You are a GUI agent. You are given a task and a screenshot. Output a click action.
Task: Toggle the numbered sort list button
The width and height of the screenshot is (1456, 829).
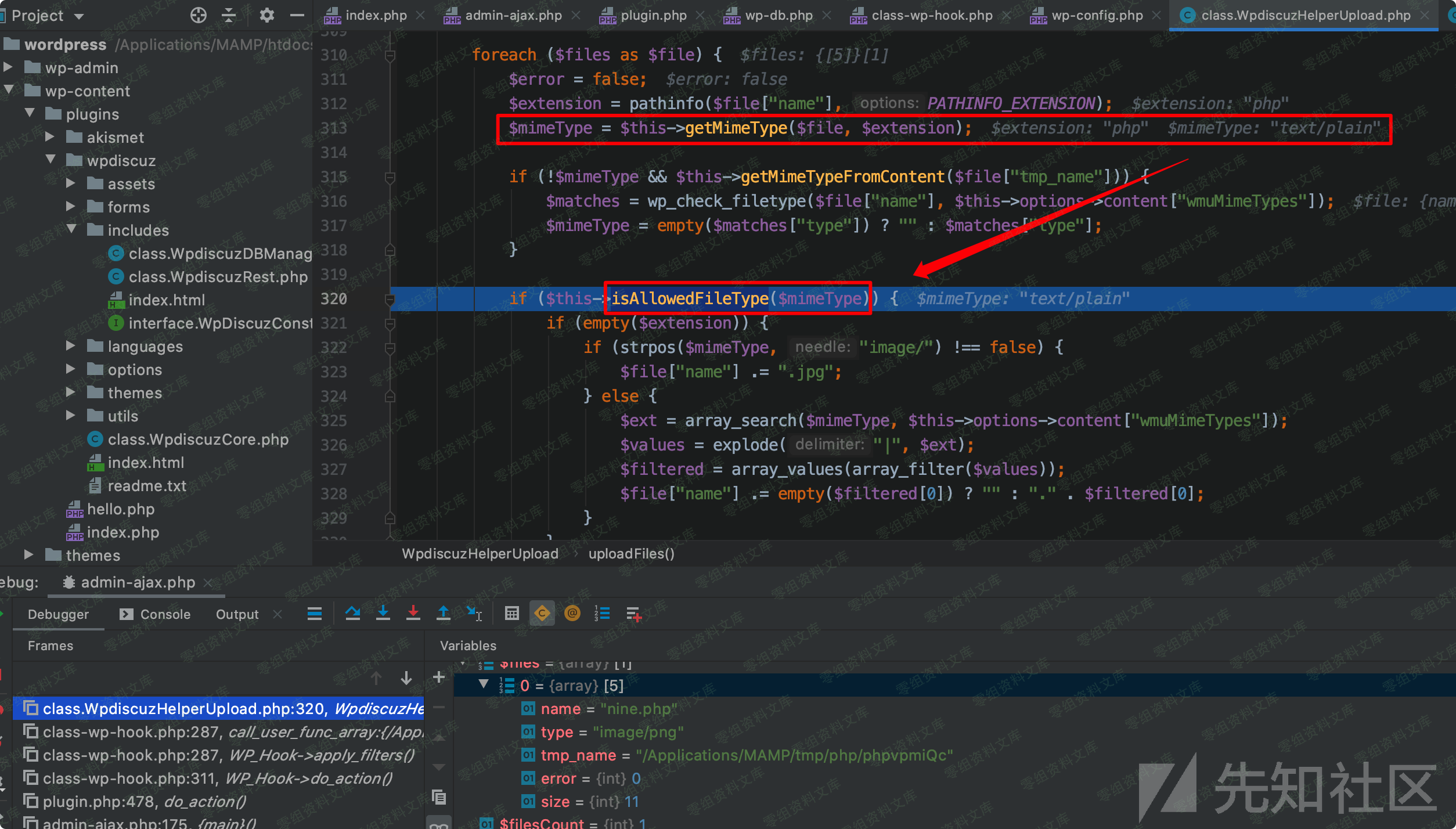[602, 614]
